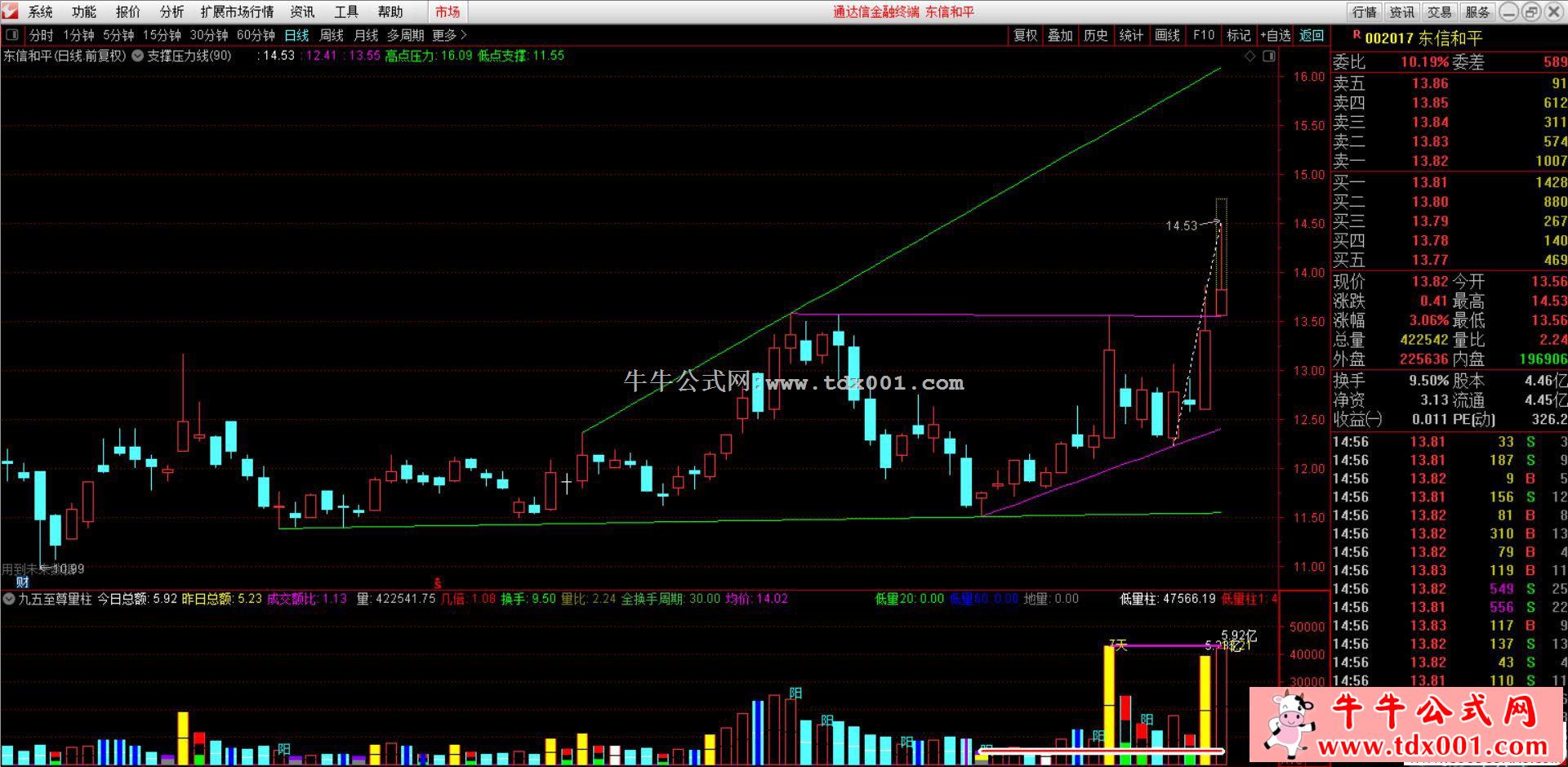The image size is (1568, 767).
Task: Select the 5分钟 period
Action: [118, 35]
